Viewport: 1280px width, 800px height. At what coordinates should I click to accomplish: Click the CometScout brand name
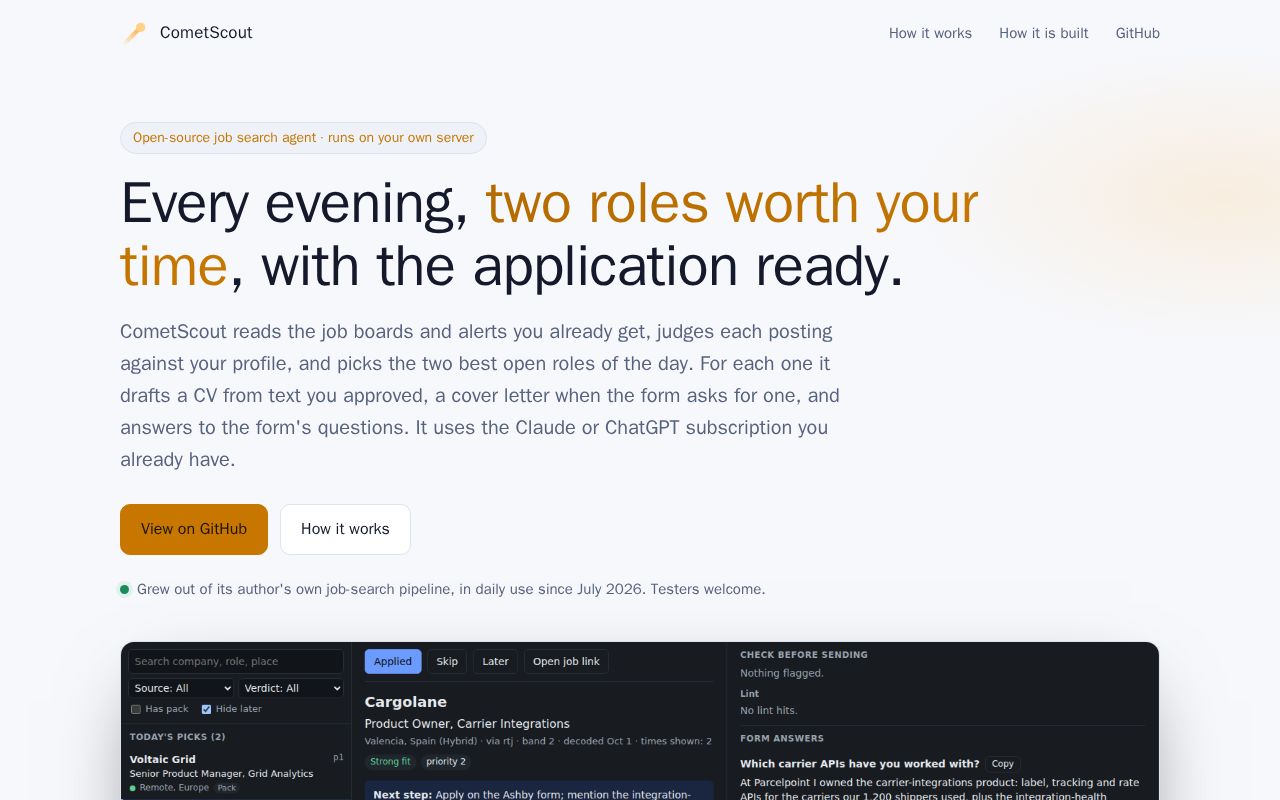tap(206, 33)
